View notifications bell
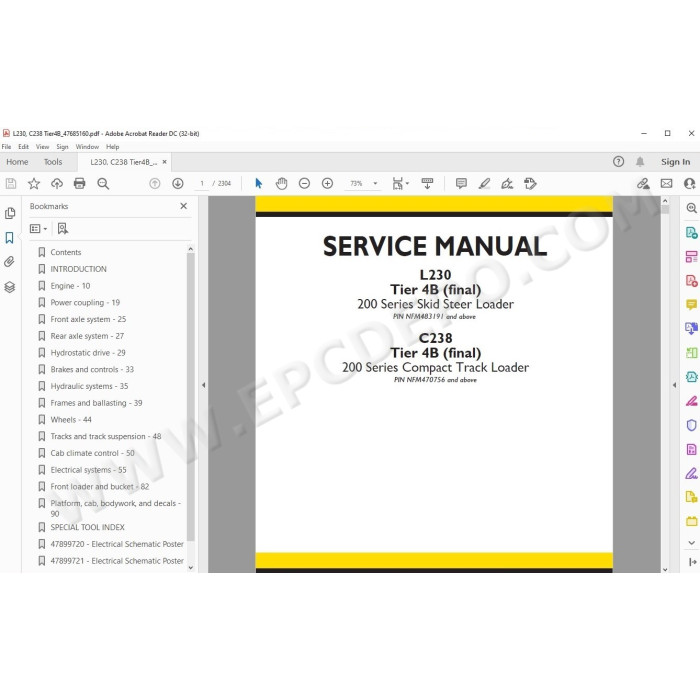 click(640, 162)
